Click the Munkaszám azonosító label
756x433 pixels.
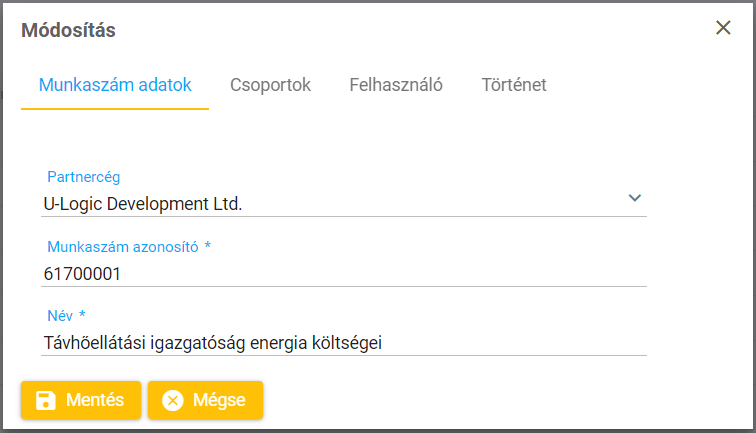(x=123, y=247)
